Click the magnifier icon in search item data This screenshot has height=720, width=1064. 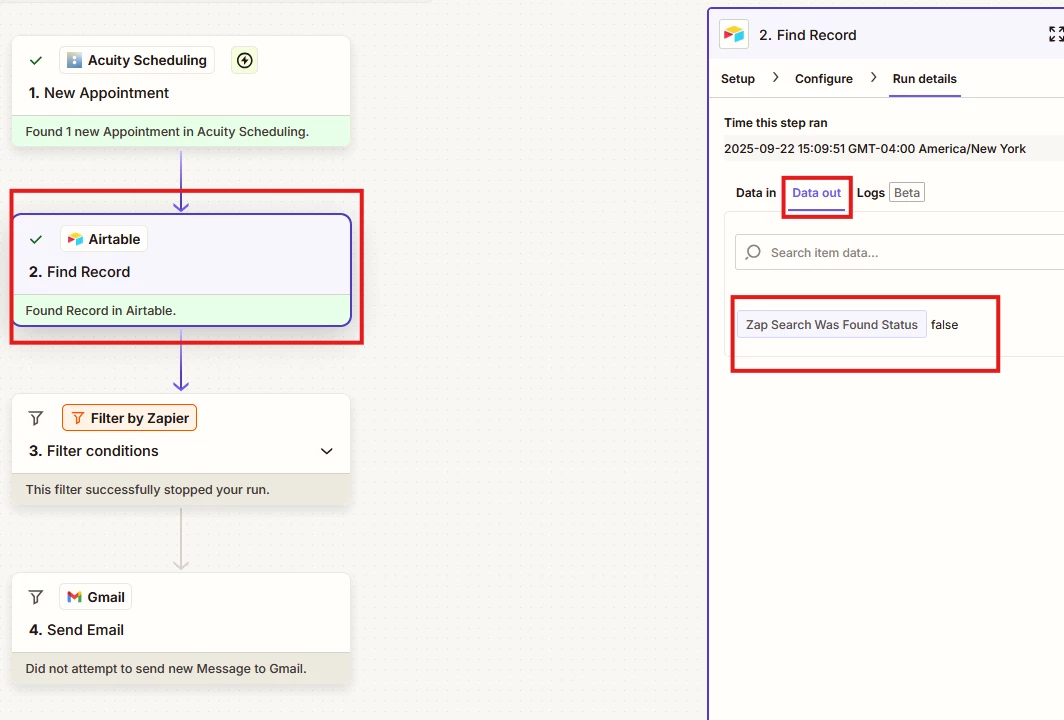pos(753,252)
